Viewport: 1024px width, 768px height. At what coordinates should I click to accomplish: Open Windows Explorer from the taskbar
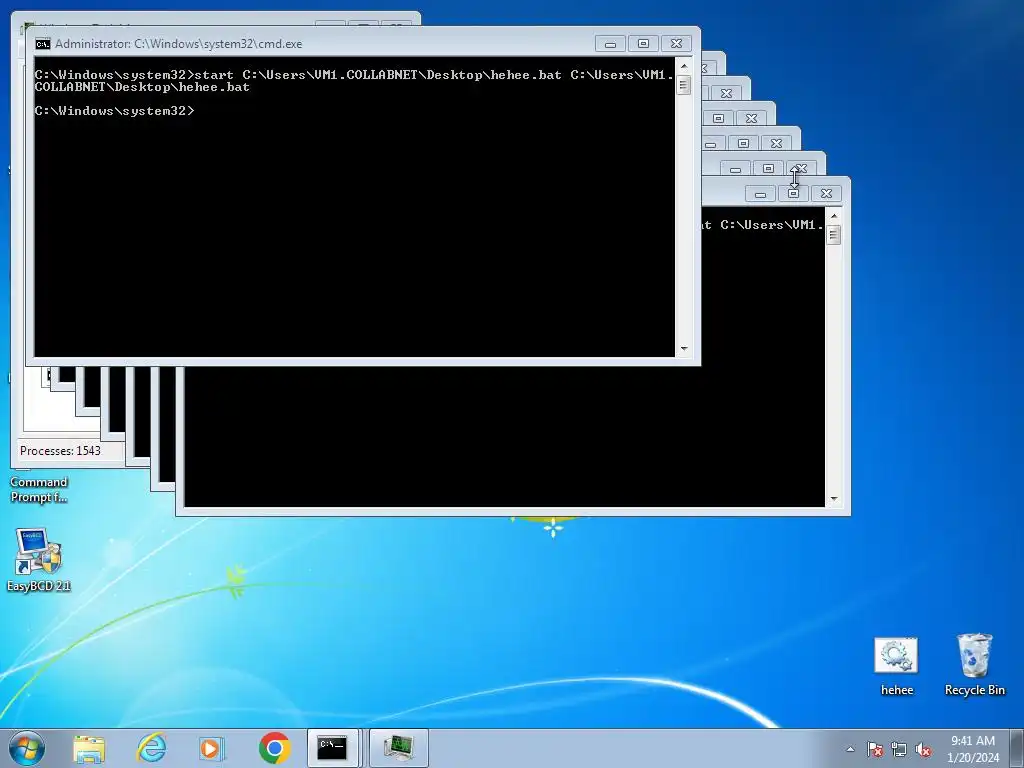click(x=89, y=748)
